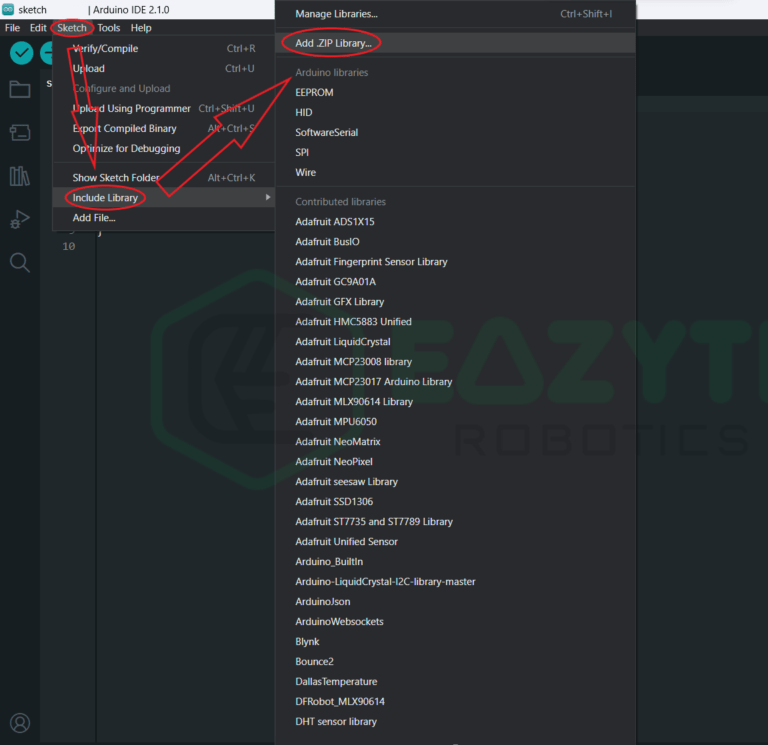Image resolution: width=768 pixels, height=745 pixels.
Task: Select Adafruit Unified Sensor
Action: point(456,542)
